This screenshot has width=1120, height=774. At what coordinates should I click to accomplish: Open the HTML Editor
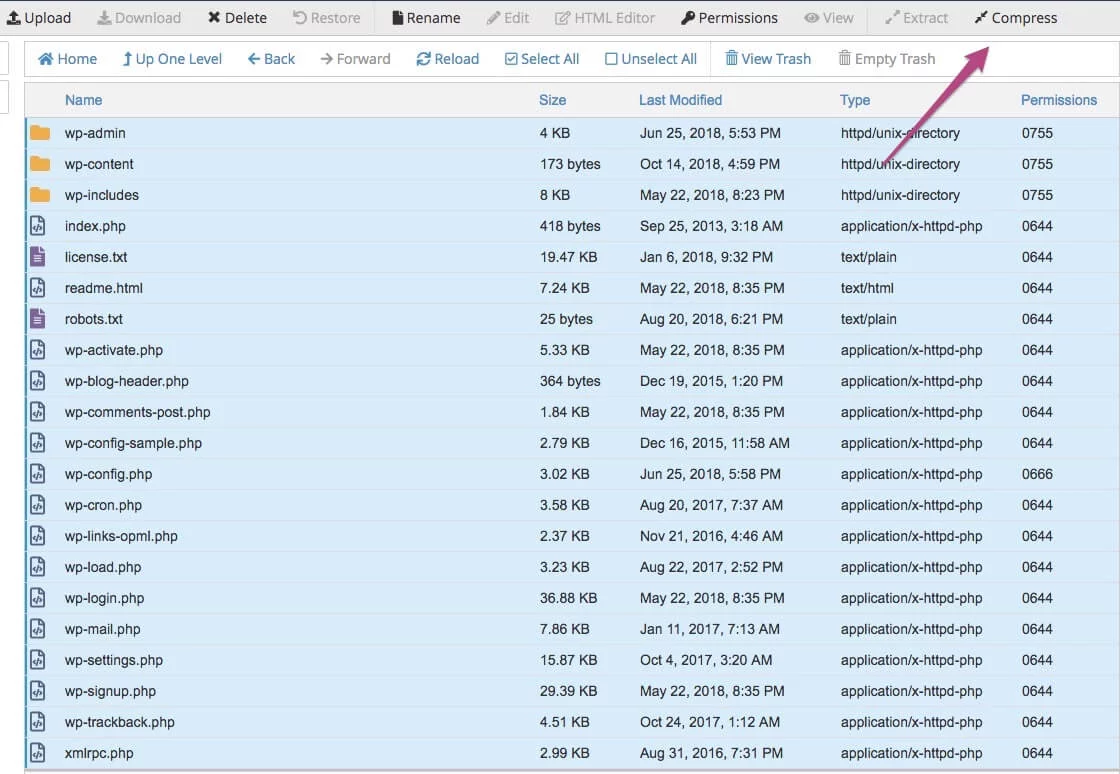[x=605, y=18]
